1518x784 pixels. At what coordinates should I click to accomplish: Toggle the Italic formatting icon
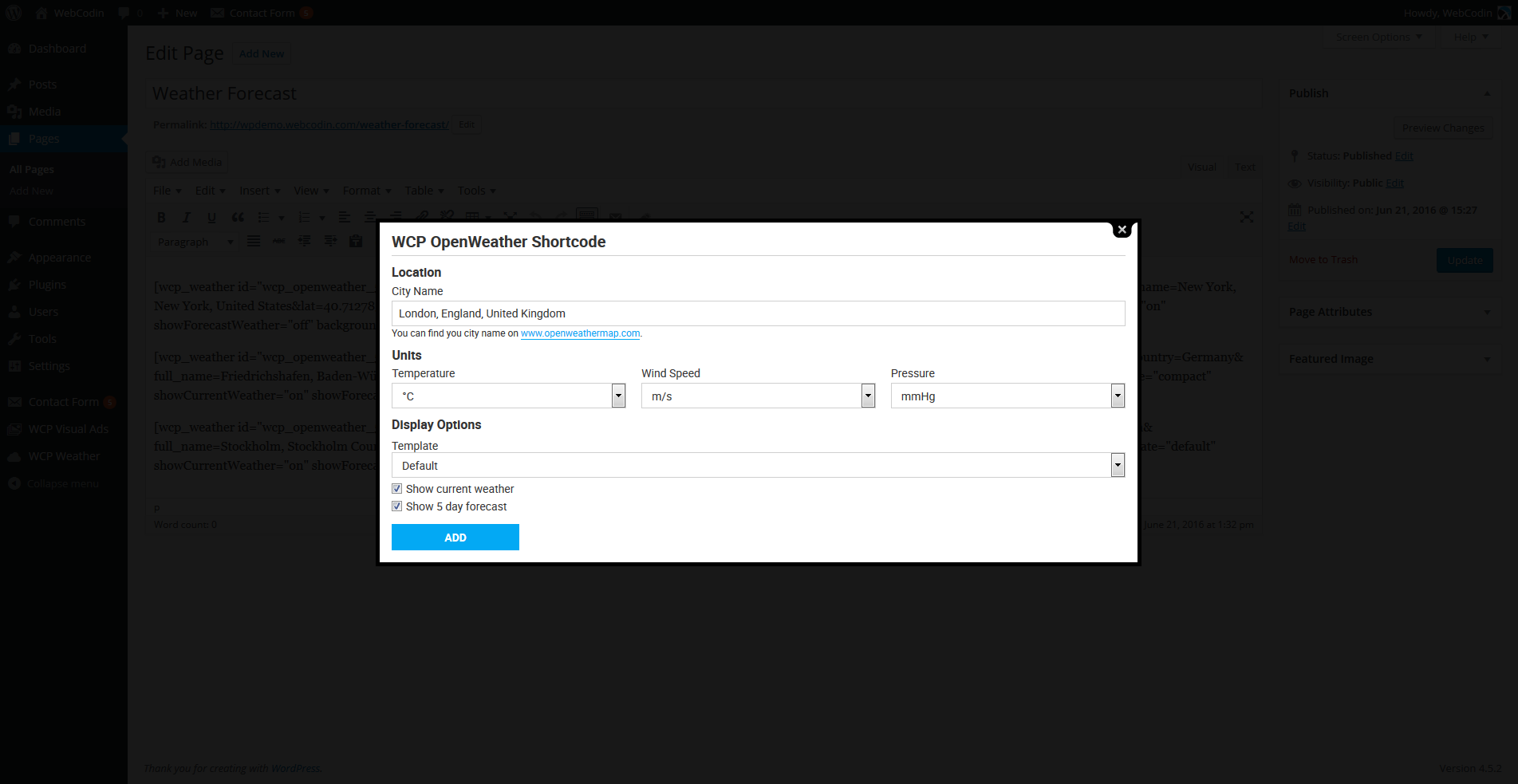click(x=187, y=217)
